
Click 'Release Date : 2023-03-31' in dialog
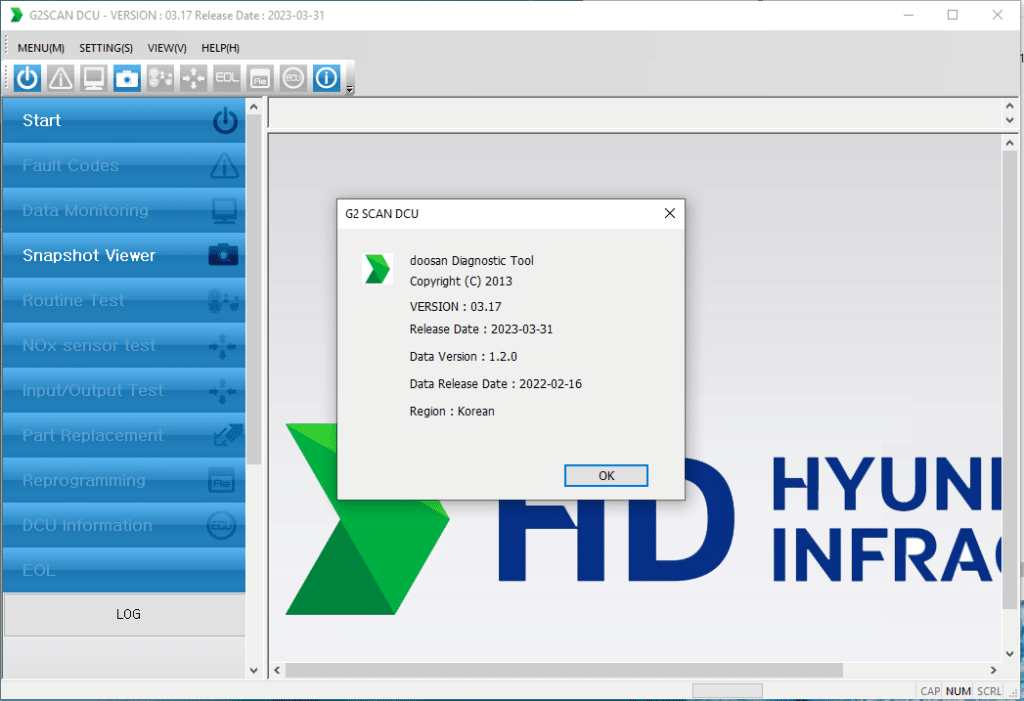(481, 329)
